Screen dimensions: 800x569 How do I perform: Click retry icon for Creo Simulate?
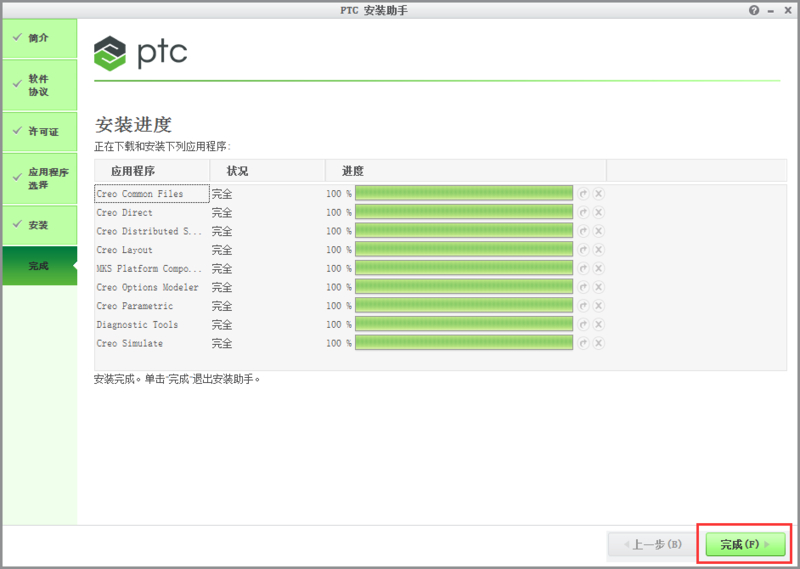(583, 343)
